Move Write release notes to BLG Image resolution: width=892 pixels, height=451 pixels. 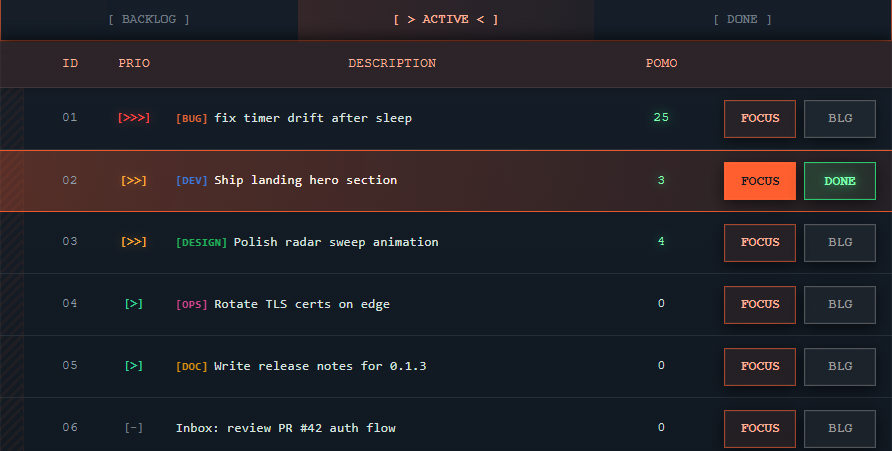click(840, 367)
